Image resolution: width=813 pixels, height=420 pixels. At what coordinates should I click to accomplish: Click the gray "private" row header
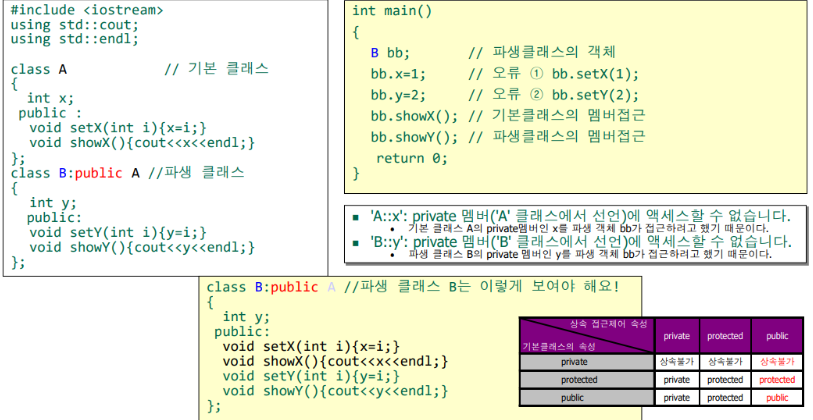click(586, 362)
